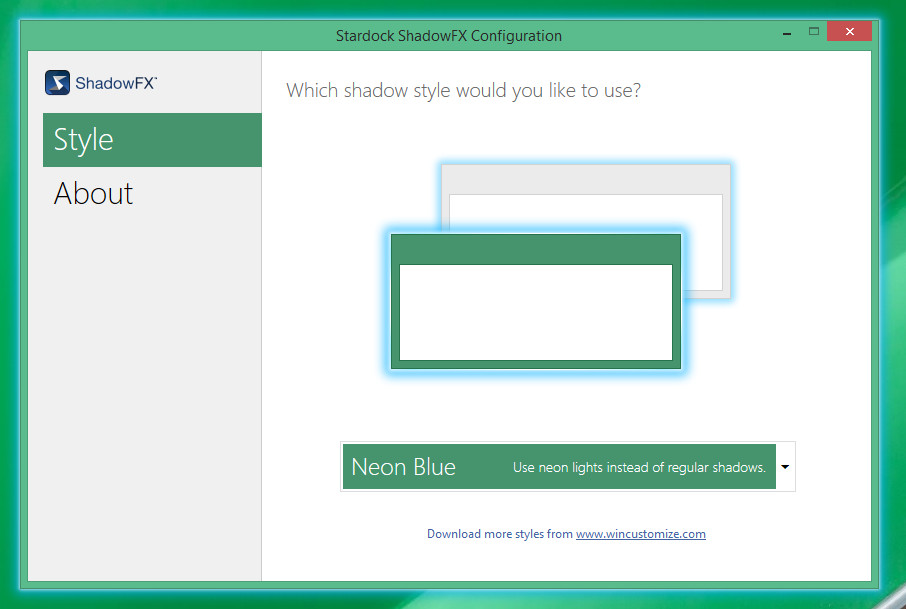Switch to the About section

(152, 194)
